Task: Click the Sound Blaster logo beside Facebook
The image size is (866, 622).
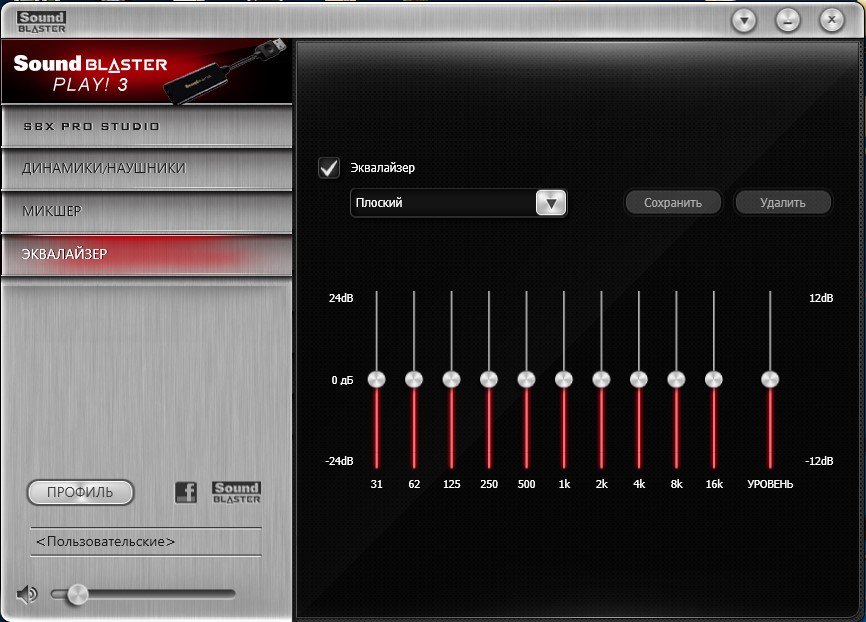Action: coord(236,492)
